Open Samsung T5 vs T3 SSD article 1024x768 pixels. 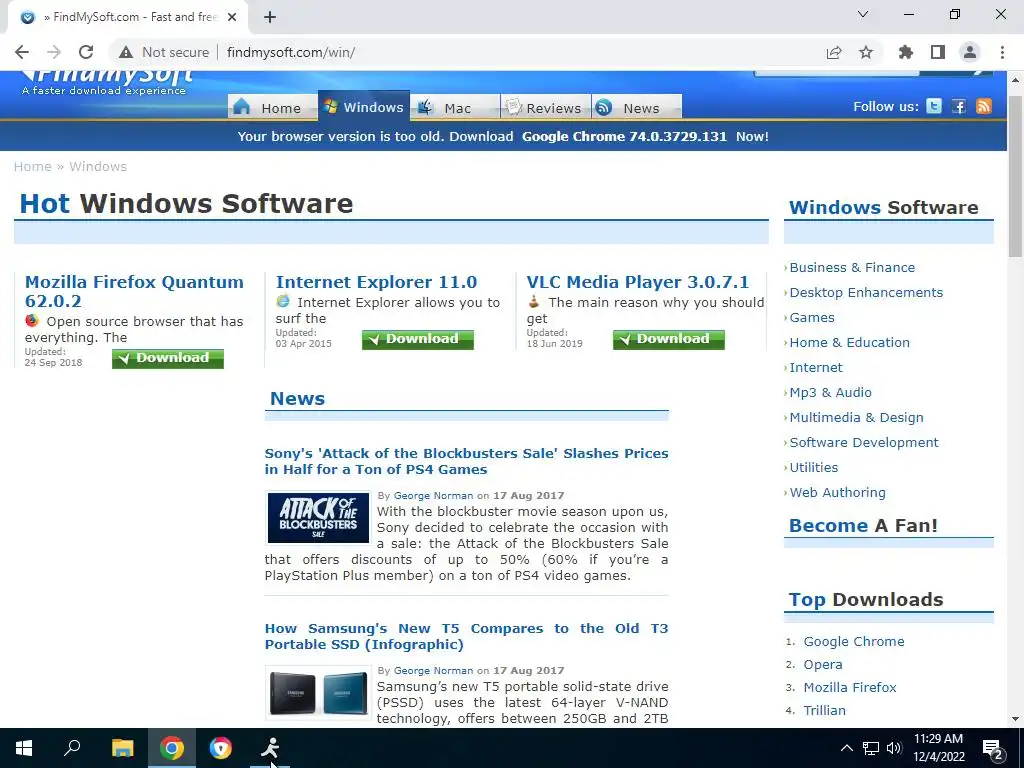click(x=466, y=636)
